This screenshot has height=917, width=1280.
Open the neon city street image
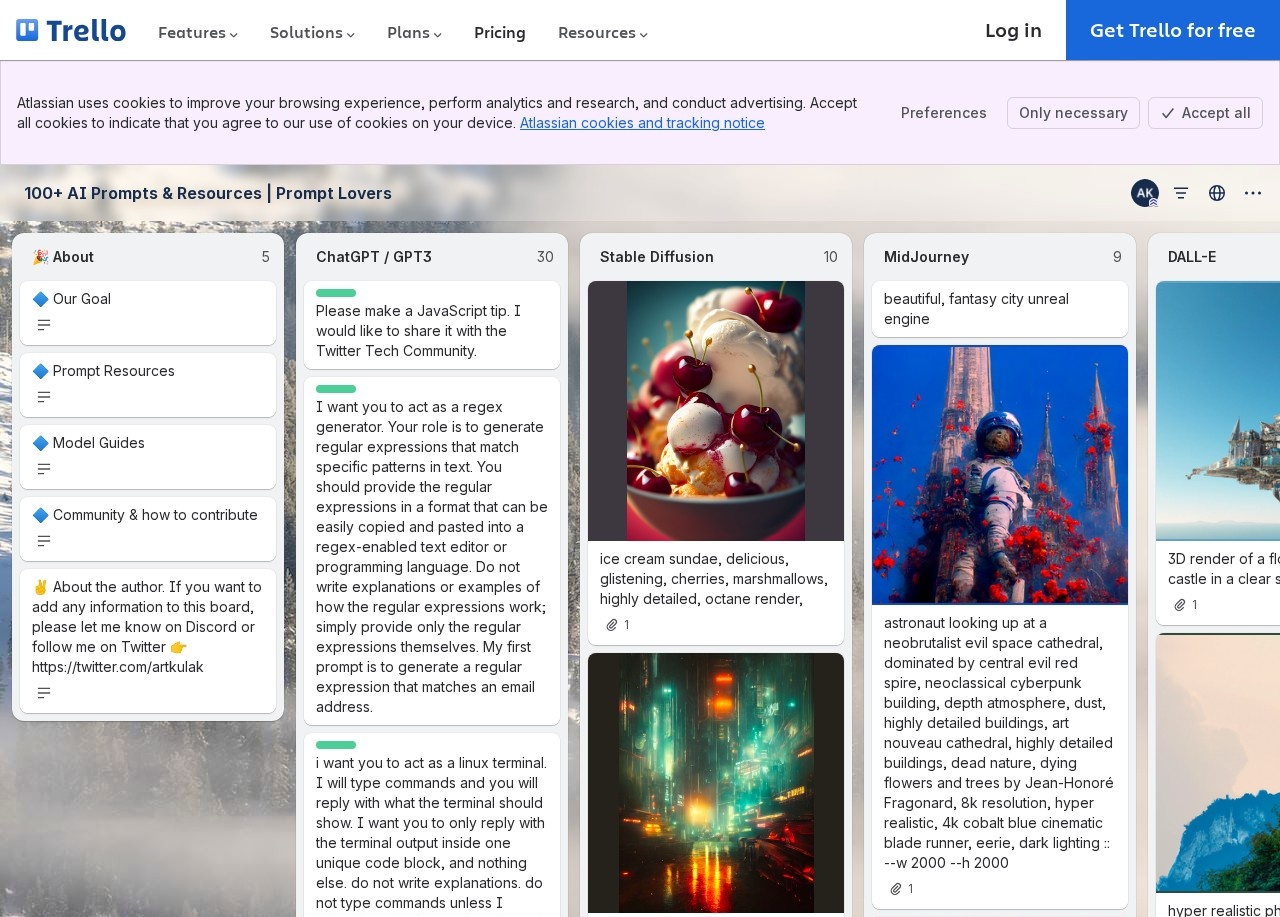click(x=716, y=783)
